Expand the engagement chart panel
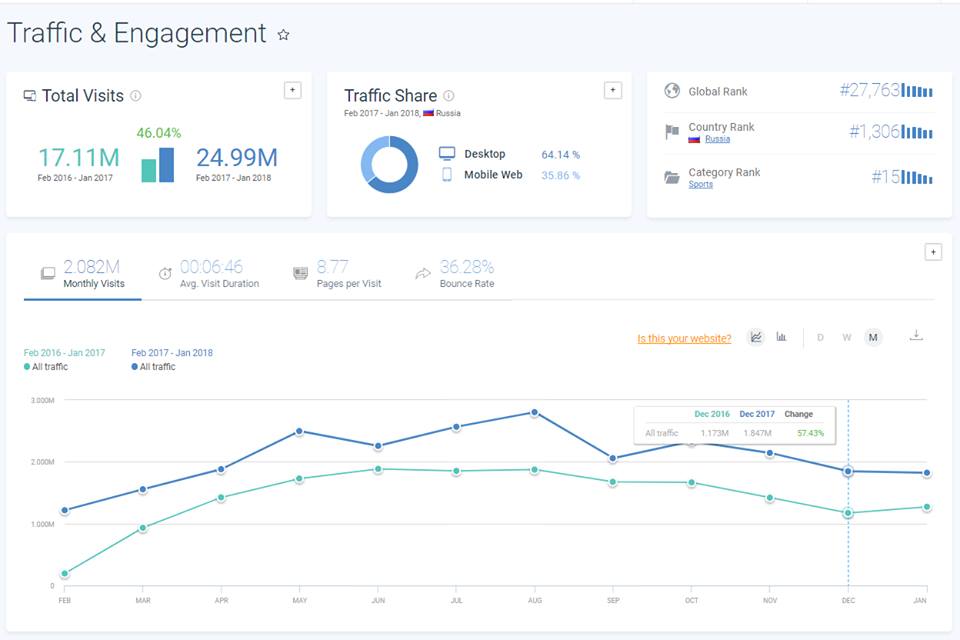The height and width of the screenshot is (640, 960). click(932, 252)
